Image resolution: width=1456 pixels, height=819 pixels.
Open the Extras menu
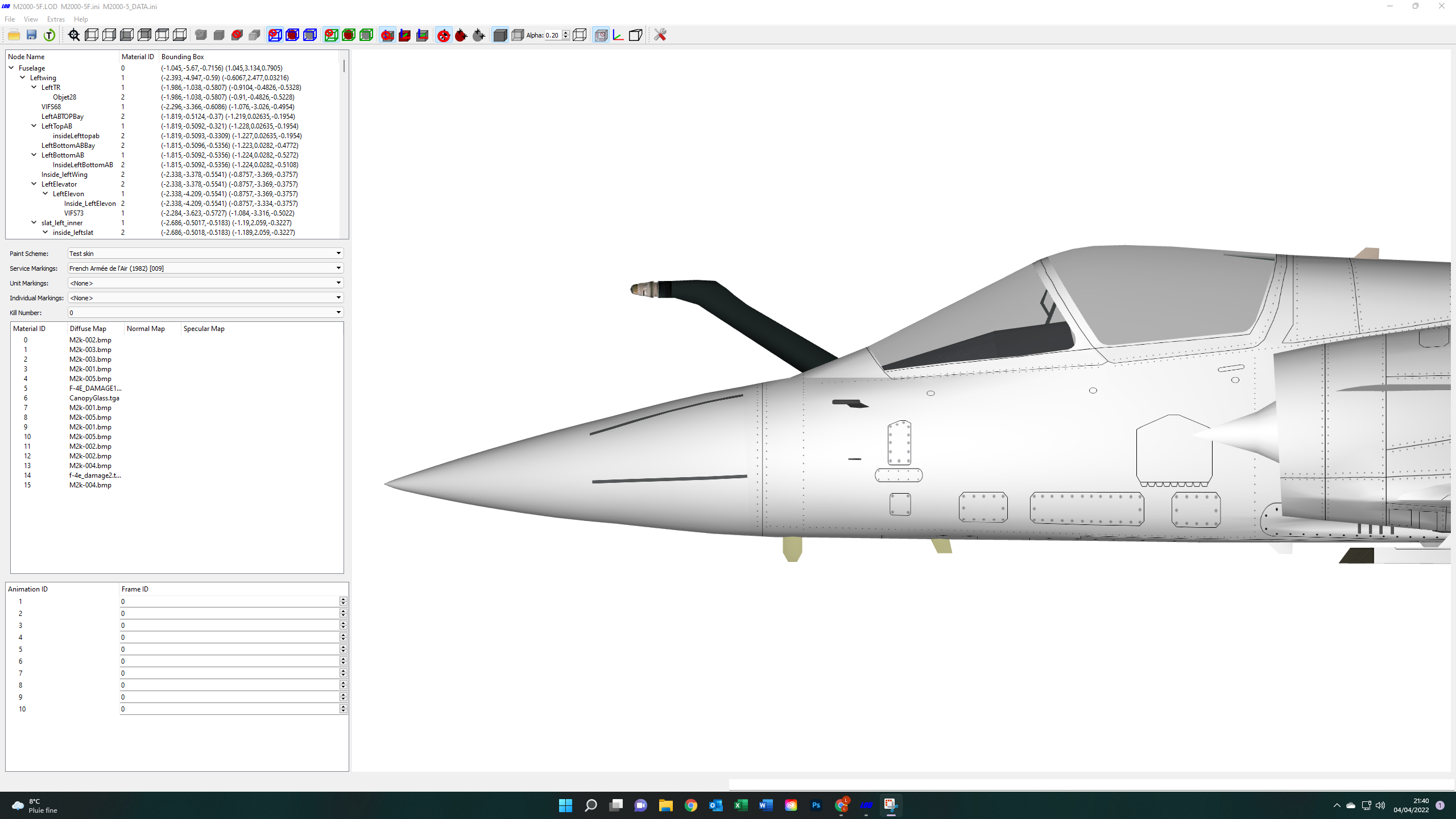(56, 19)
